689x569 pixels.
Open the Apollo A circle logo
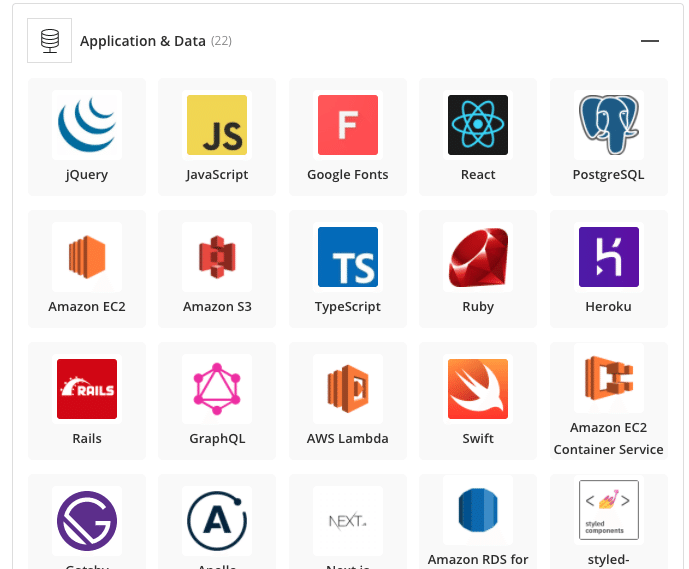(217, 521)
